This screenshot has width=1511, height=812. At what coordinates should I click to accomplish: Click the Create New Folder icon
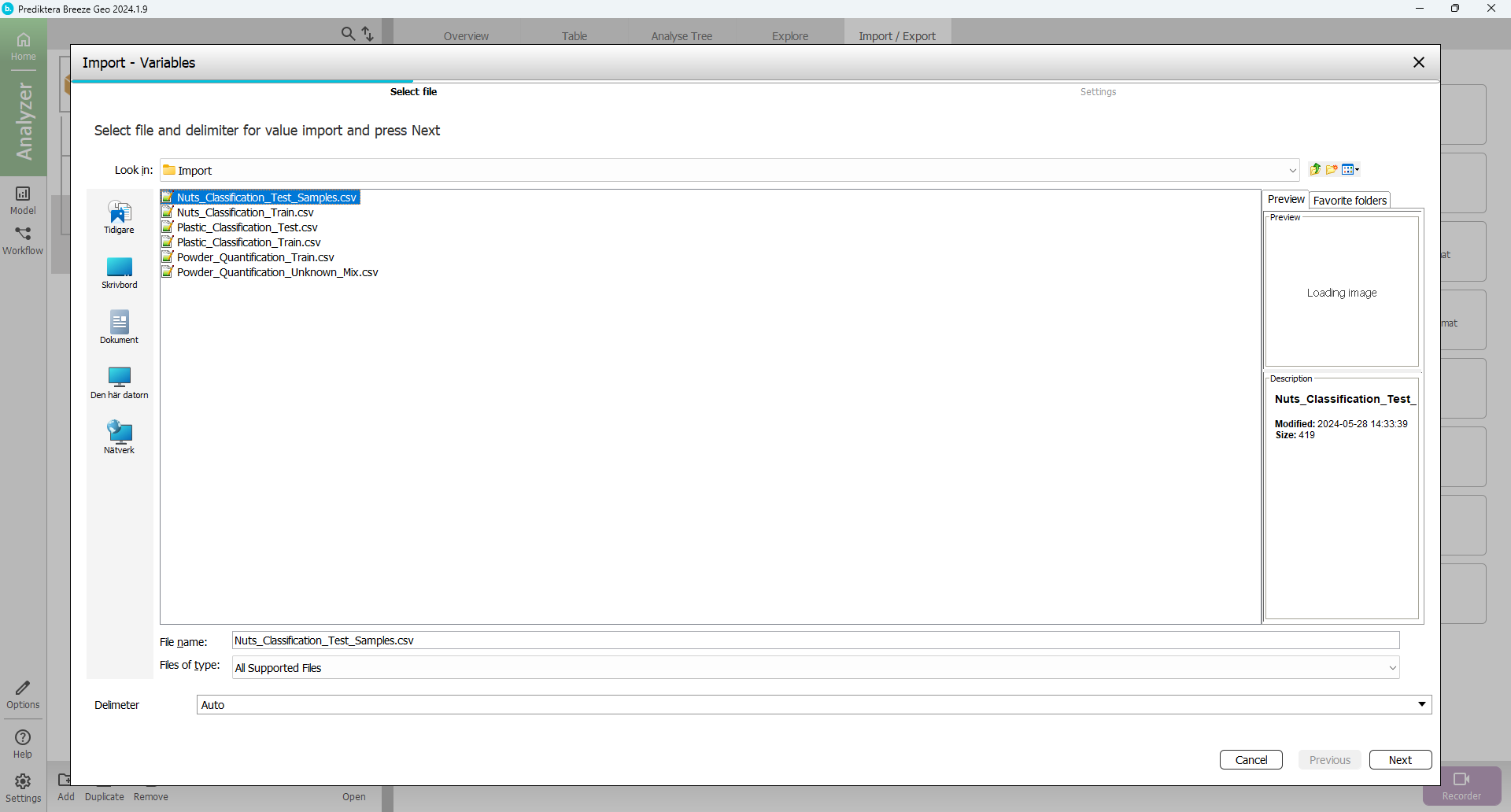[1332, 169]
